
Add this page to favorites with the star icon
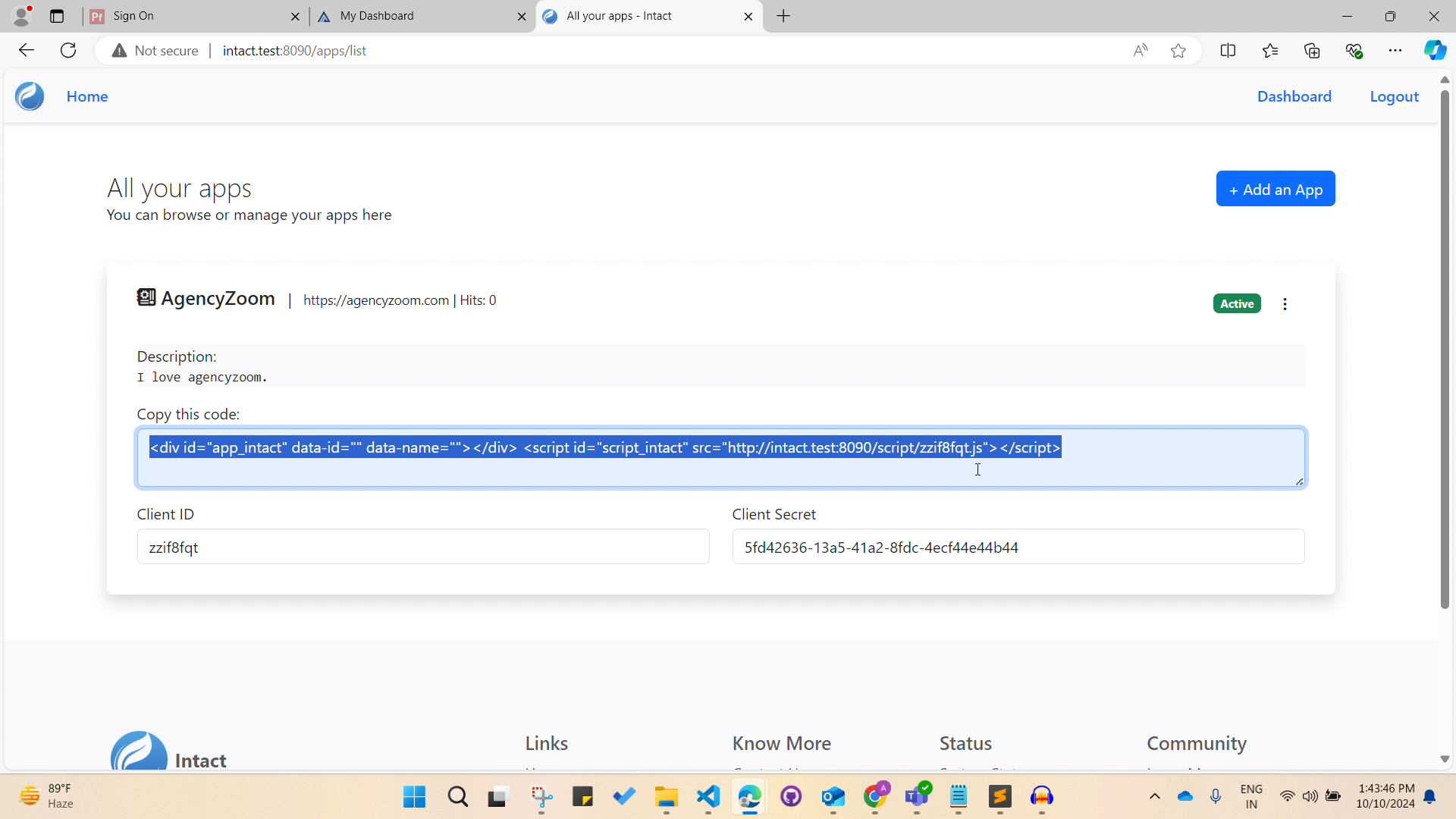[1178, 51]
